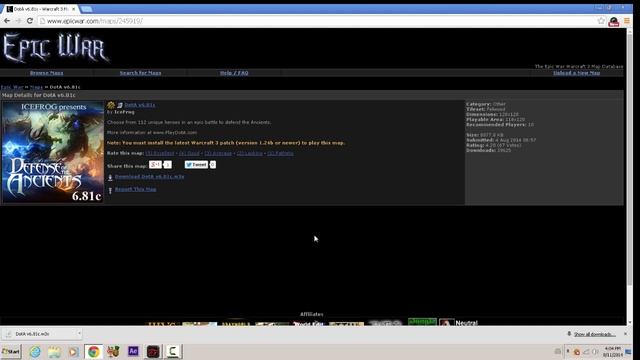640x360 pixels.
Task: Click the download arrow icon beside the link
Action: (x=110, y=177)
